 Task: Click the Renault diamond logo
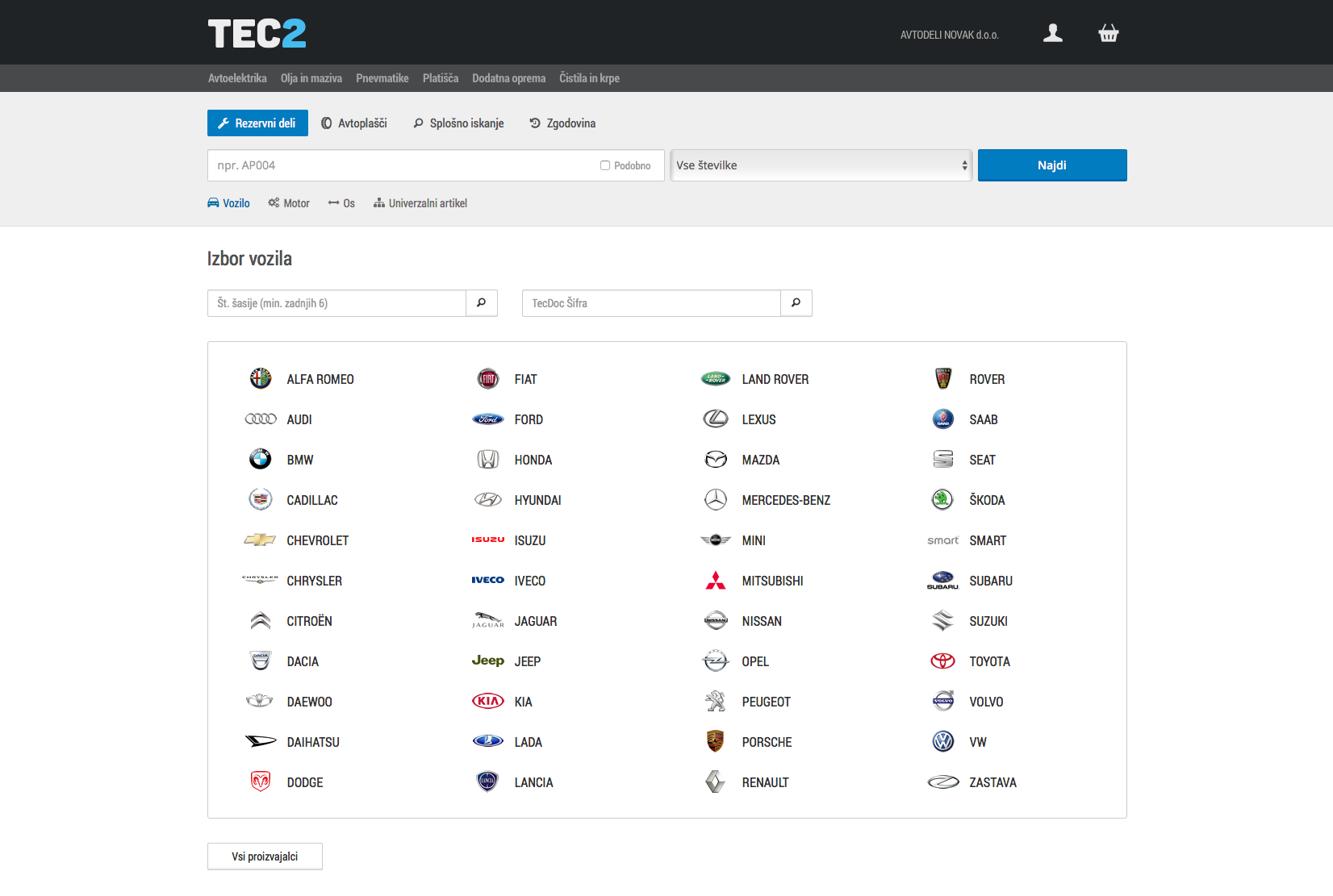(716, 781)
